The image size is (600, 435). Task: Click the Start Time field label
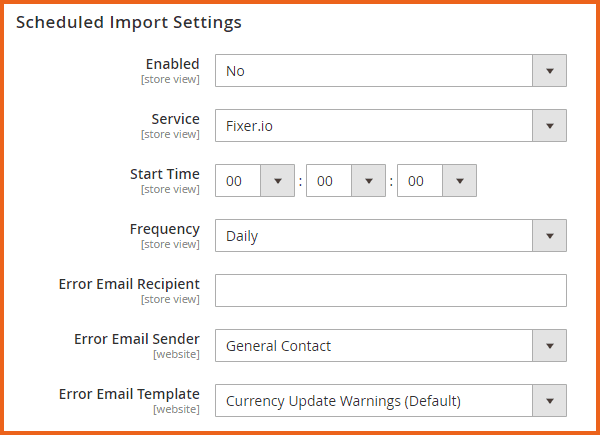click(165, 174)
